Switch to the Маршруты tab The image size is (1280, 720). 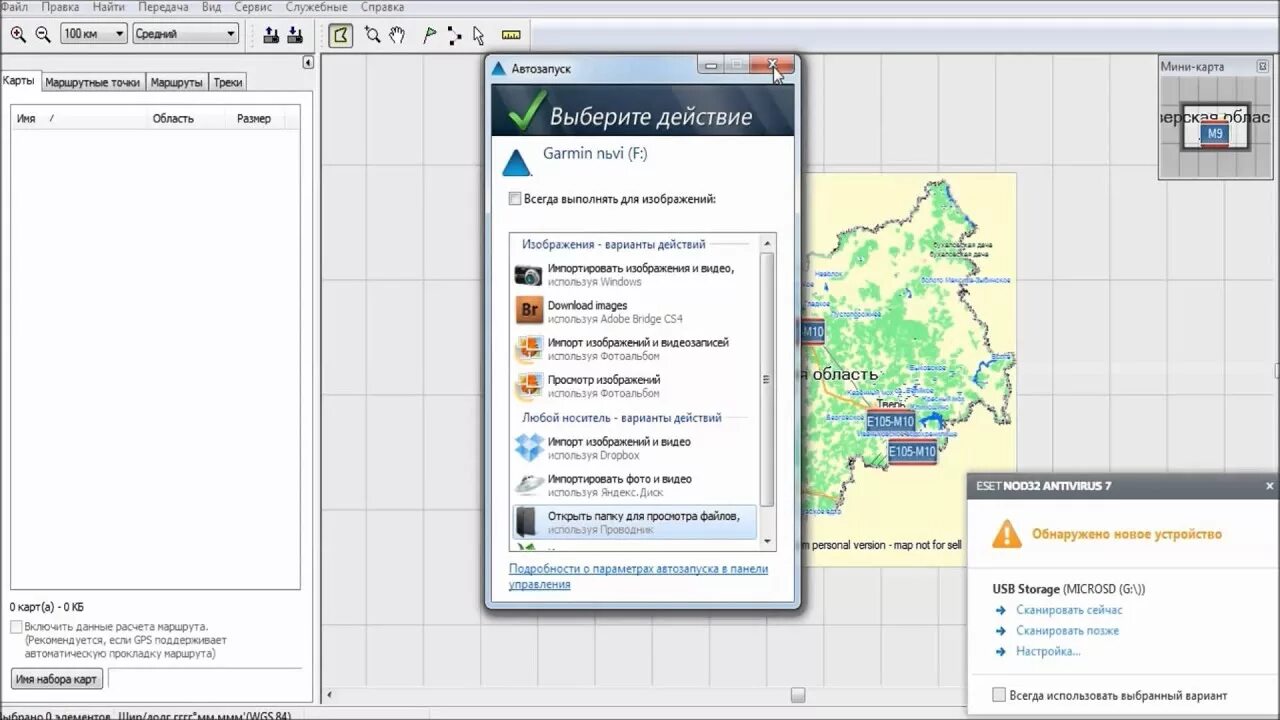[x=176, y=82]
